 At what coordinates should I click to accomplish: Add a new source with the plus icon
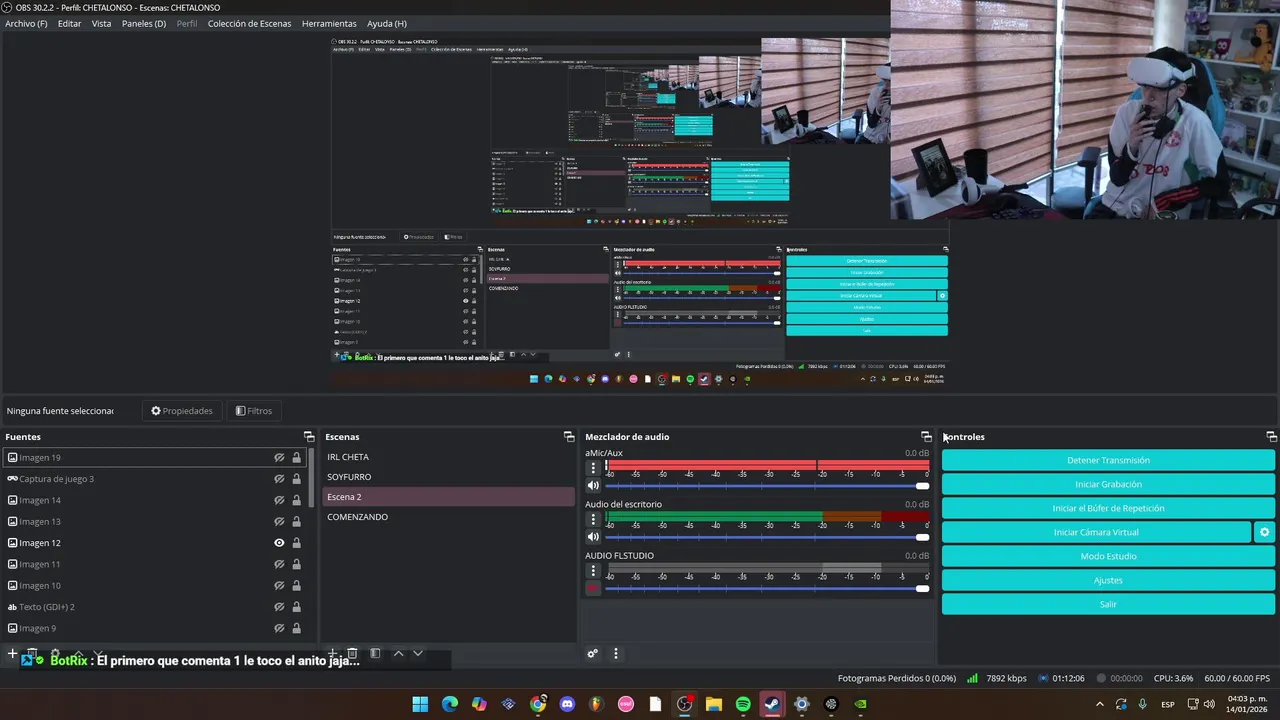13,654
